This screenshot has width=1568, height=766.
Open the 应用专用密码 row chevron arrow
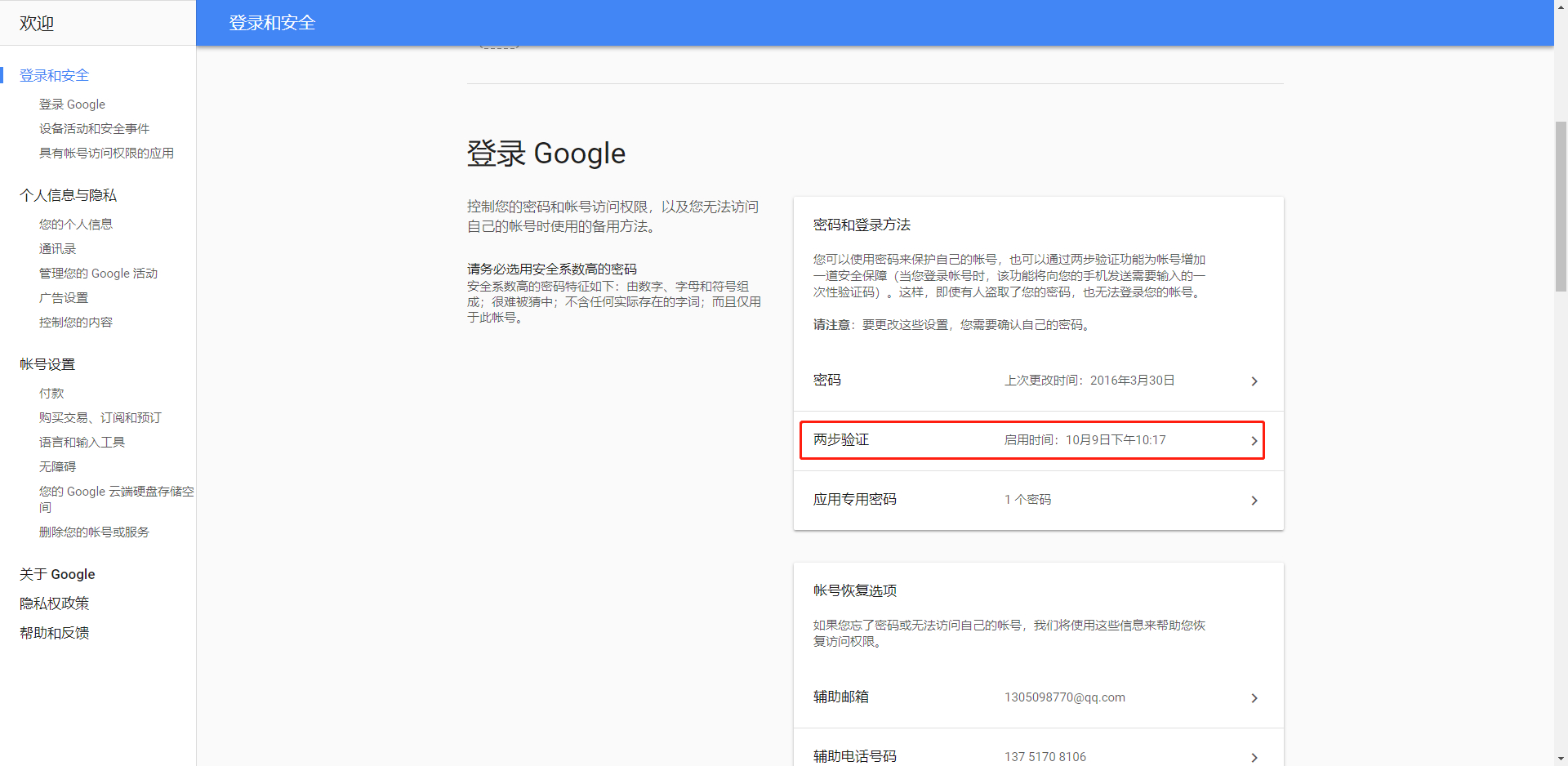pyautogui.click(x=1254, y=501)
